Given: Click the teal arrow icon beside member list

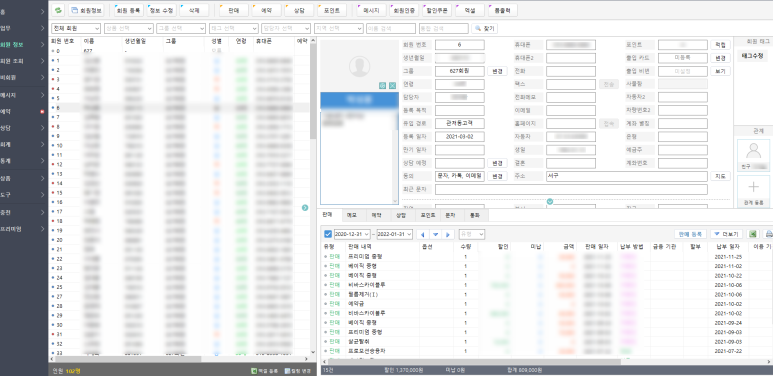Looking at the screenshot, I should coord(305,207).
